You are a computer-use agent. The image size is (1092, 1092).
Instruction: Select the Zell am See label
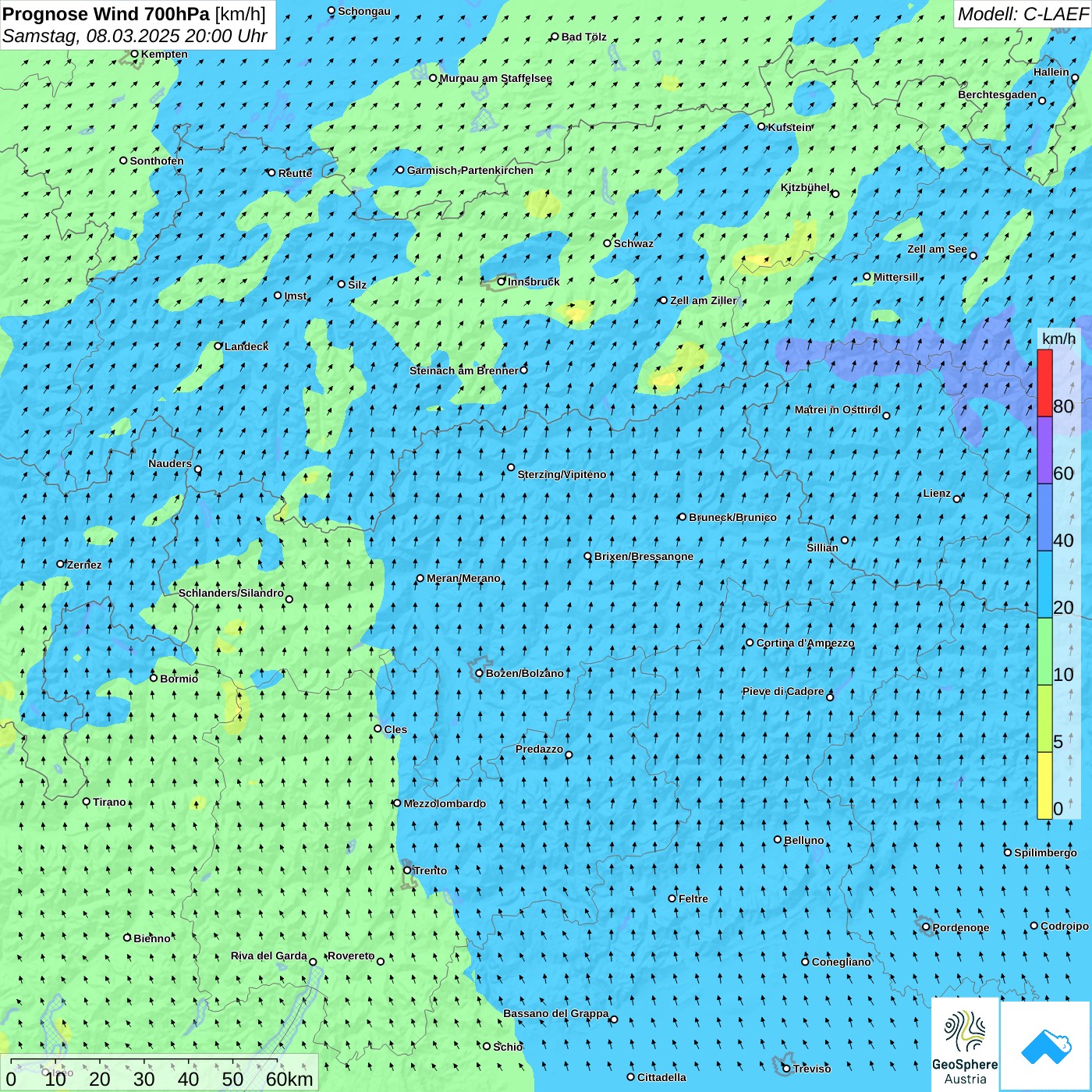[937, 249]
